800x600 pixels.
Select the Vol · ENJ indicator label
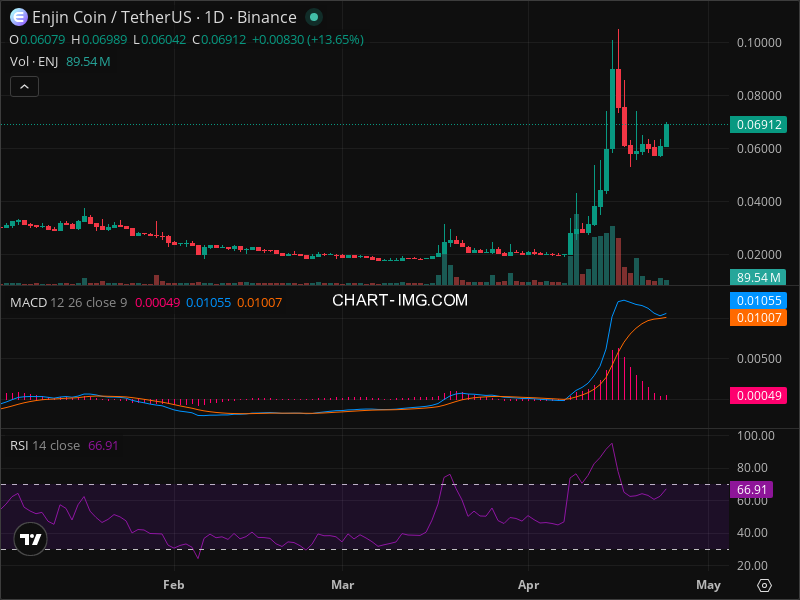pyautogui.click(x=34, y=62)
